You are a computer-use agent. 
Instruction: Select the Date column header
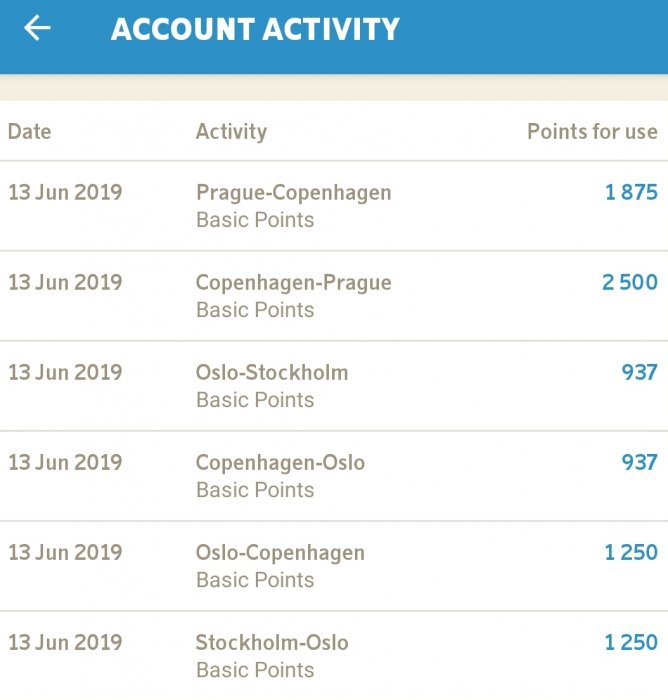pyautogui.click(x=29, y=131)
